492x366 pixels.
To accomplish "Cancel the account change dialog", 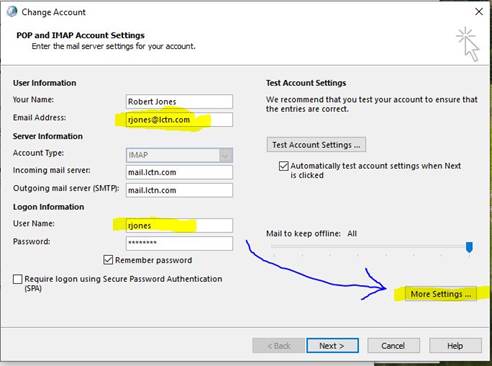I will point(393,346).
